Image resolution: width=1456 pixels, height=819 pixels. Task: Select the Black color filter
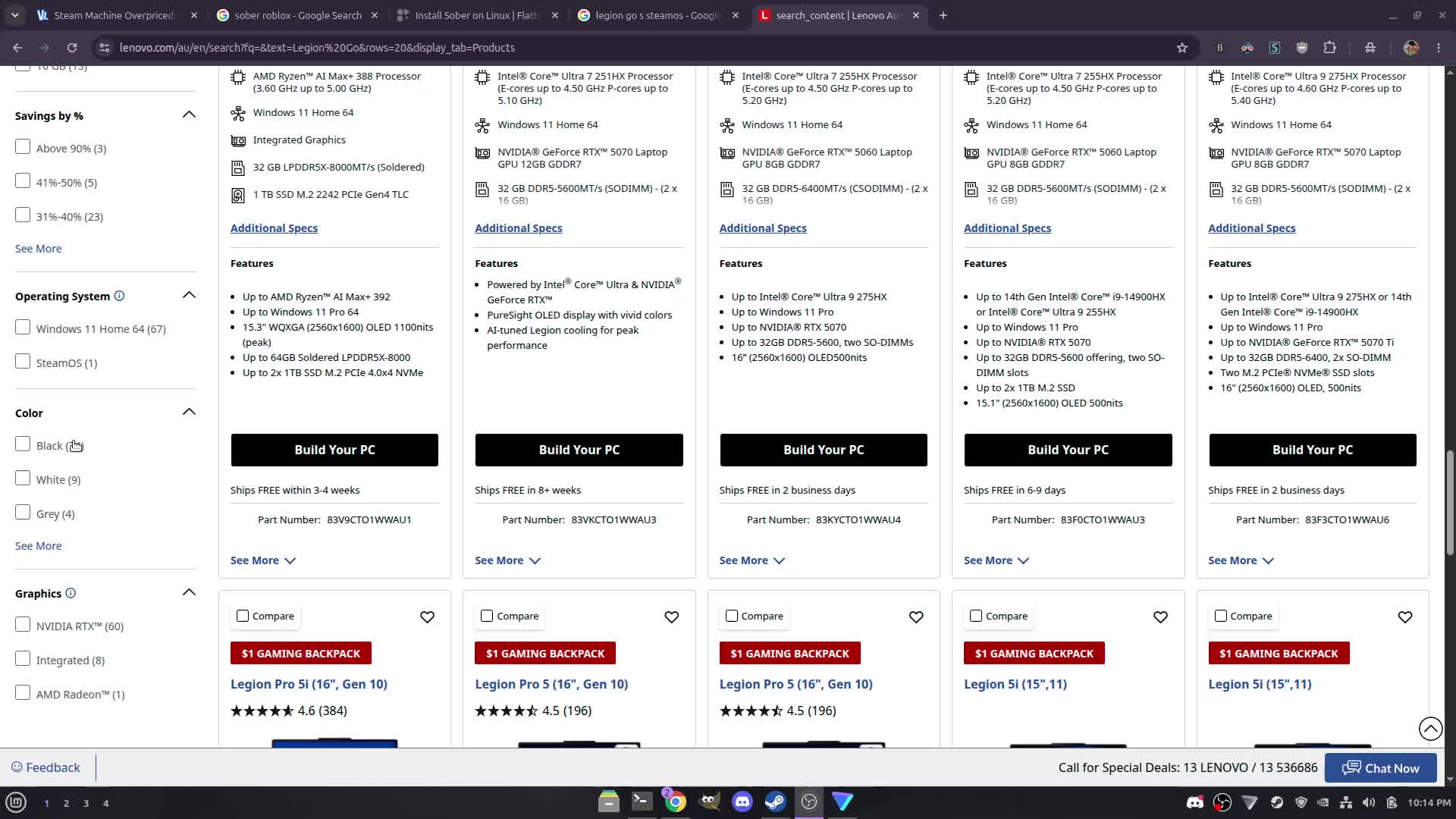pos(23,444)
